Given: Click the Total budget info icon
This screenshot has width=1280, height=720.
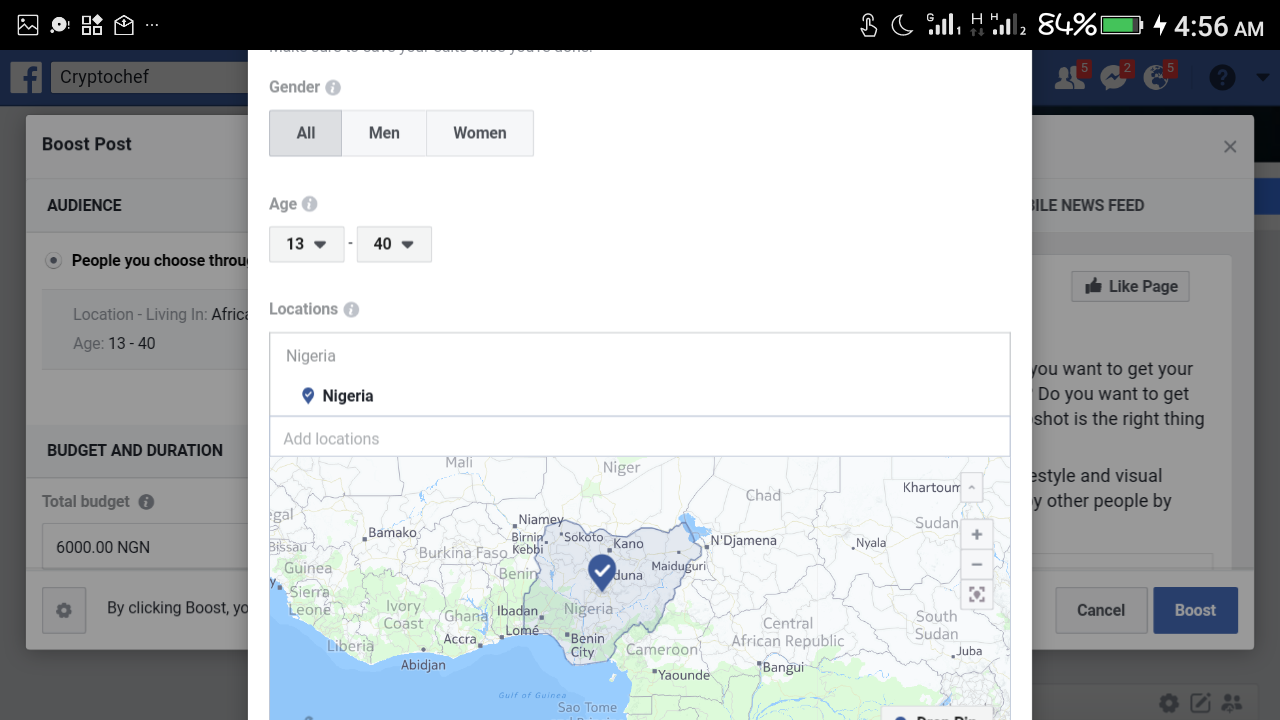Looking at the screenshot, I should (146, 502).
